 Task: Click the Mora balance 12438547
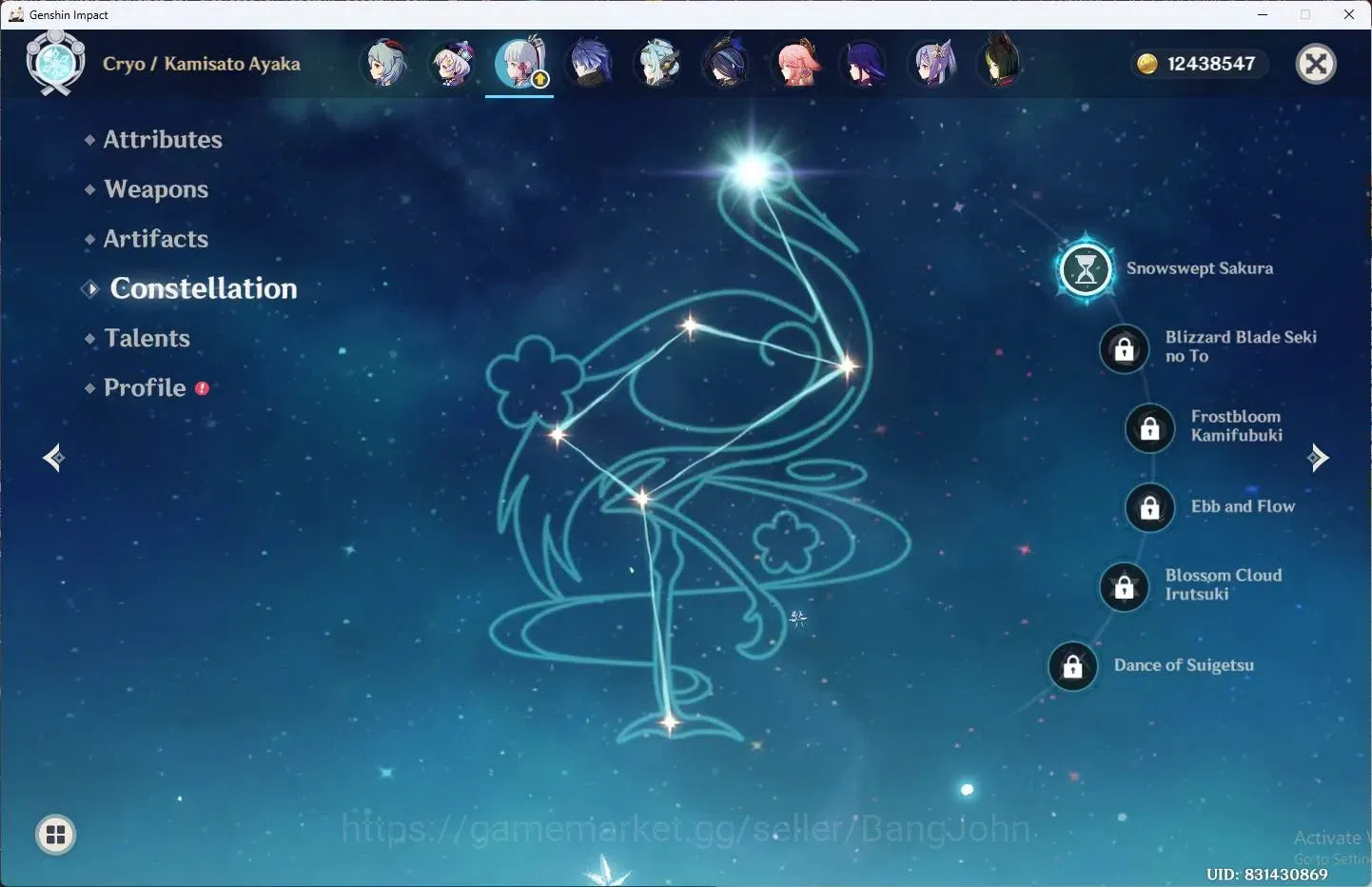tap(1211, 64)
